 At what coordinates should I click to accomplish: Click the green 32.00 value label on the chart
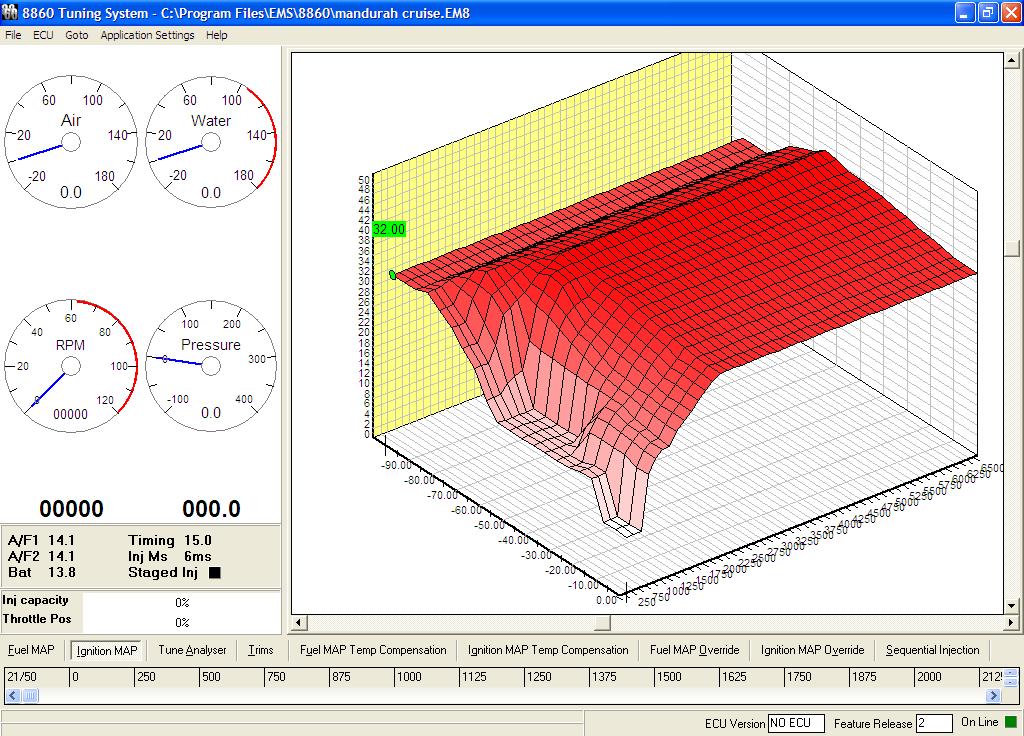tap(389, 229)
